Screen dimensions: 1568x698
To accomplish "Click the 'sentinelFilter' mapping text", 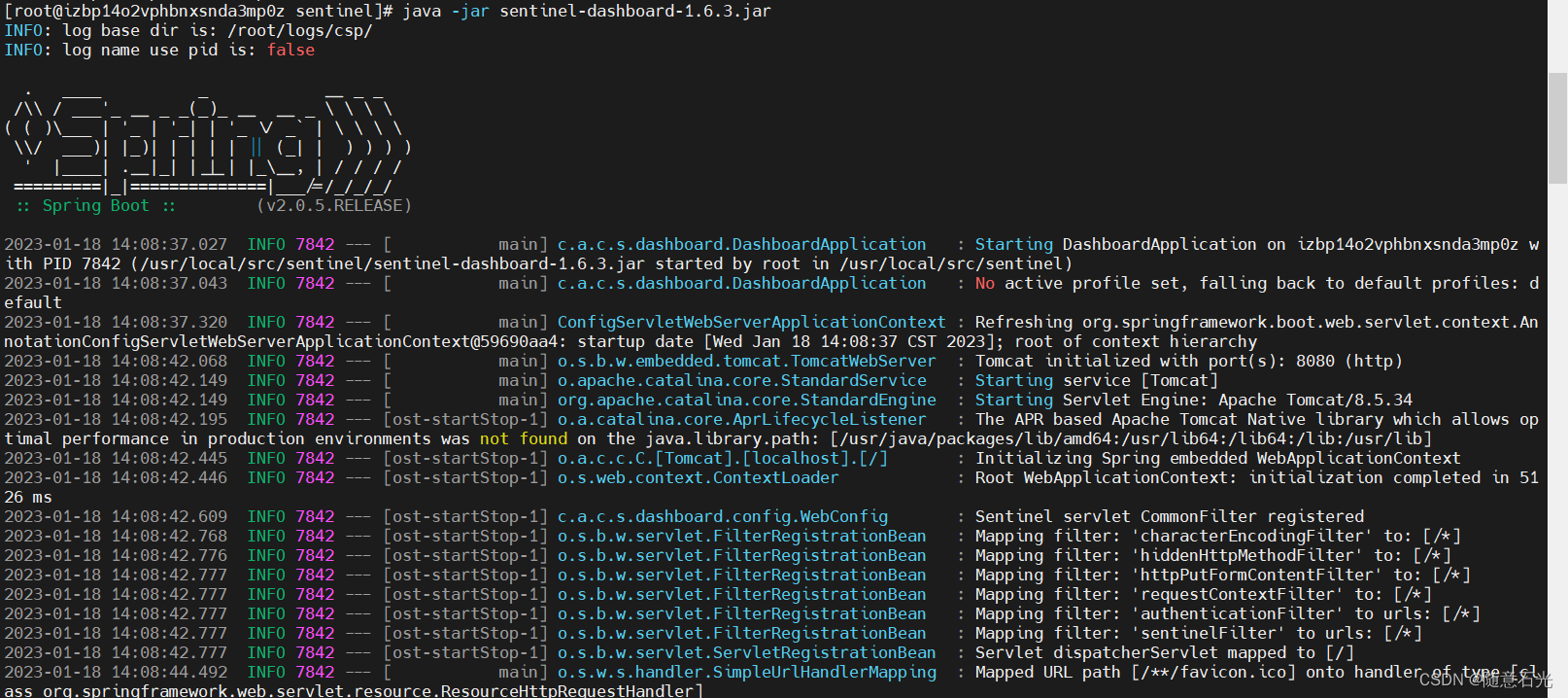I will [x=1209, y=633].
